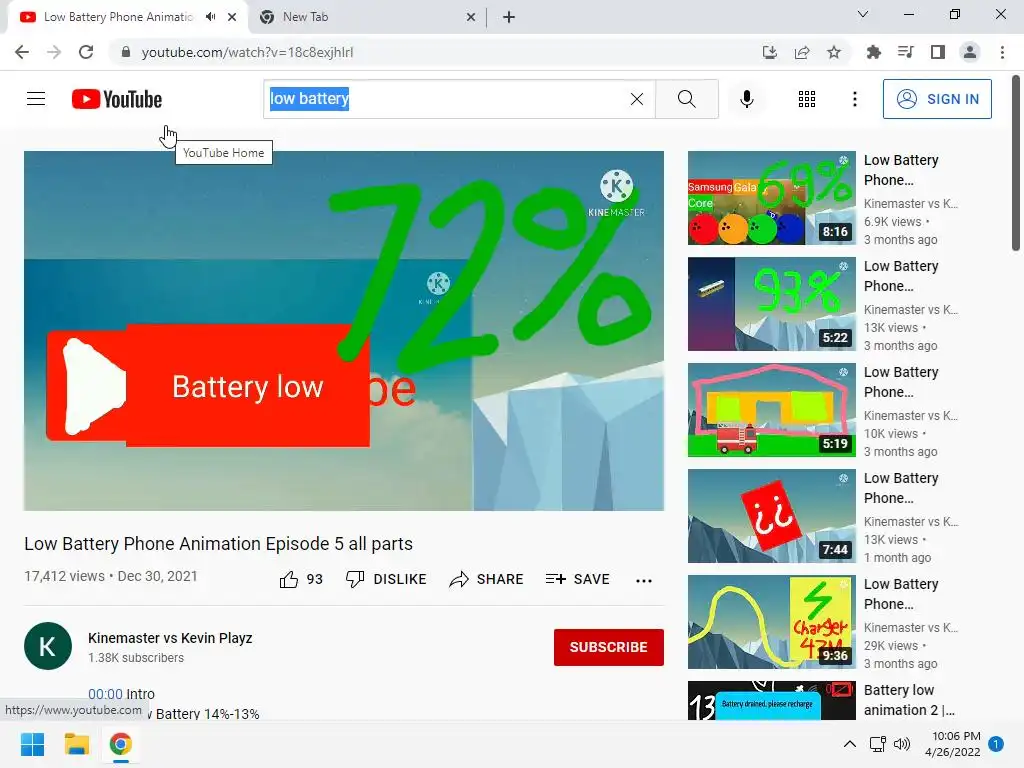
Task: Click the DISLIKE button
Action: 387,579
